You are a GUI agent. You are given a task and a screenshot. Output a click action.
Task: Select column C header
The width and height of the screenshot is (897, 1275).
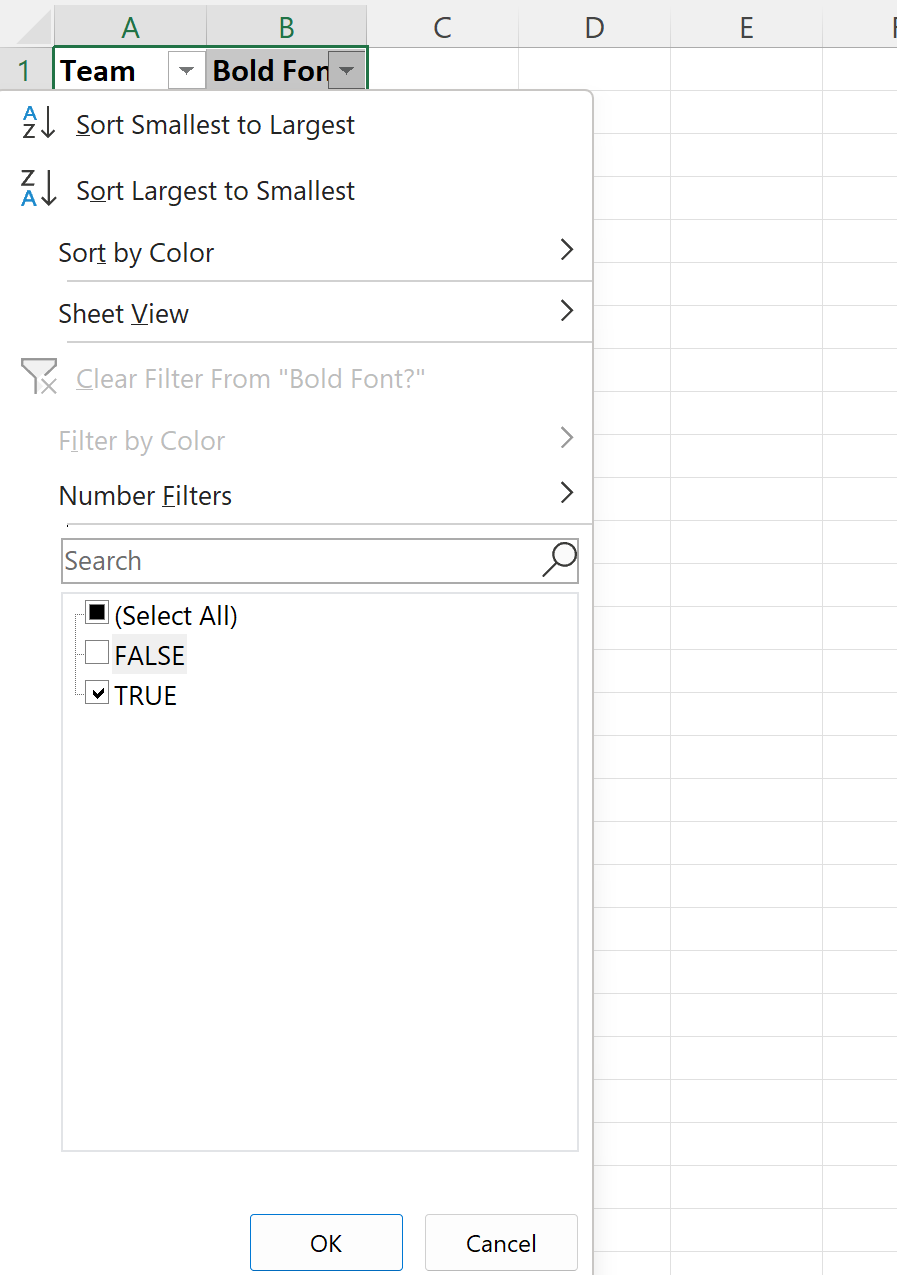click(443, 27)
